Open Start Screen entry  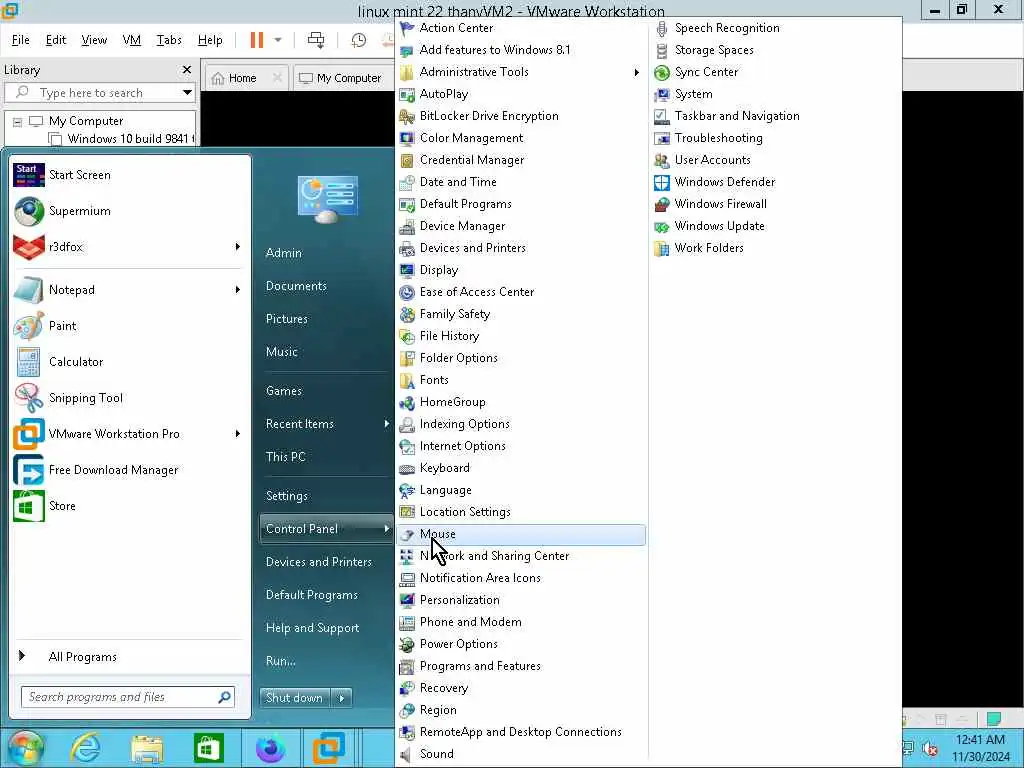[80, 175]
